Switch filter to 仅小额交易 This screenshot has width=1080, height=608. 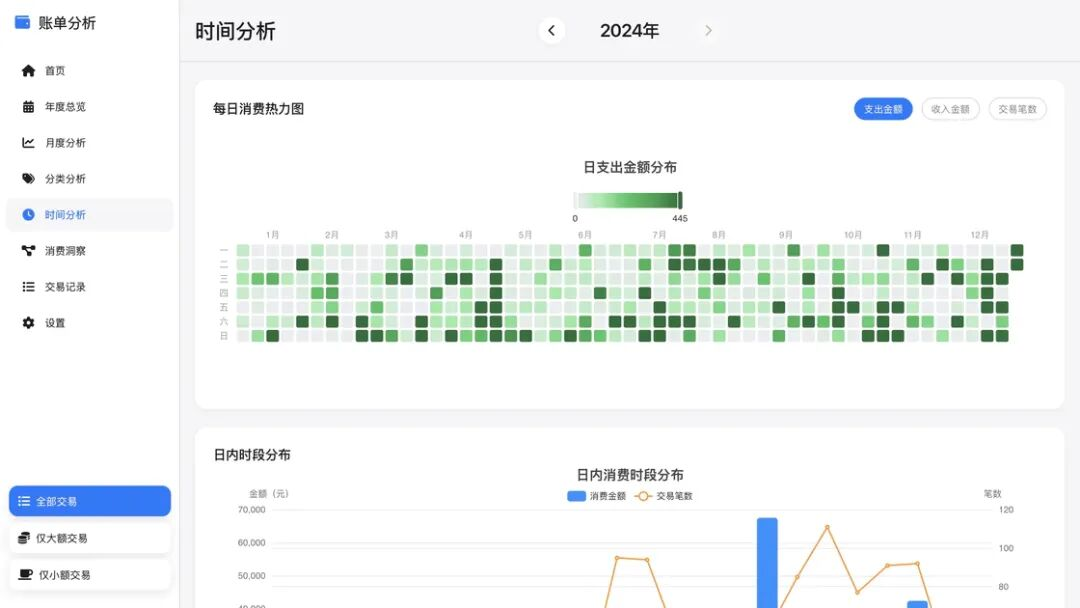click(x=90, y=575)
